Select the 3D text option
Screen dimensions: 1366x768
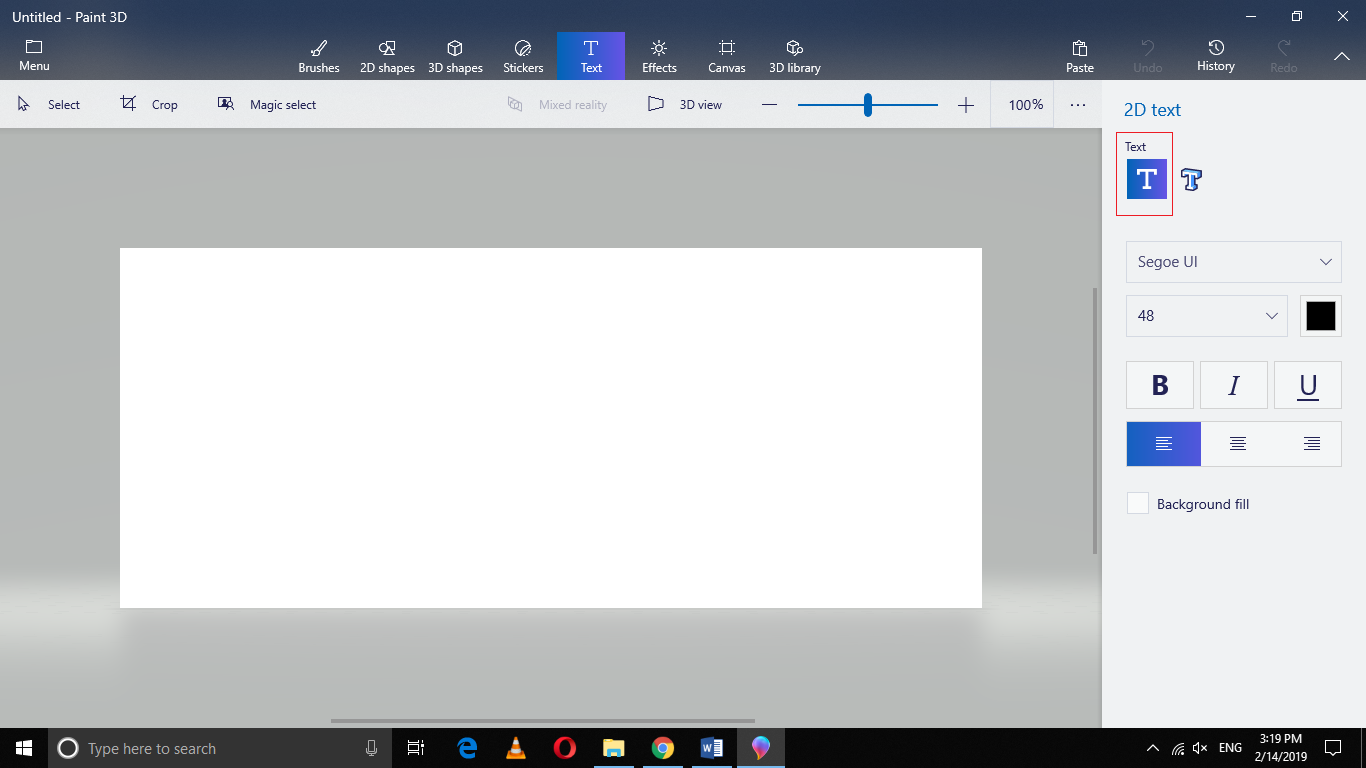click(x=1191, y=179)
